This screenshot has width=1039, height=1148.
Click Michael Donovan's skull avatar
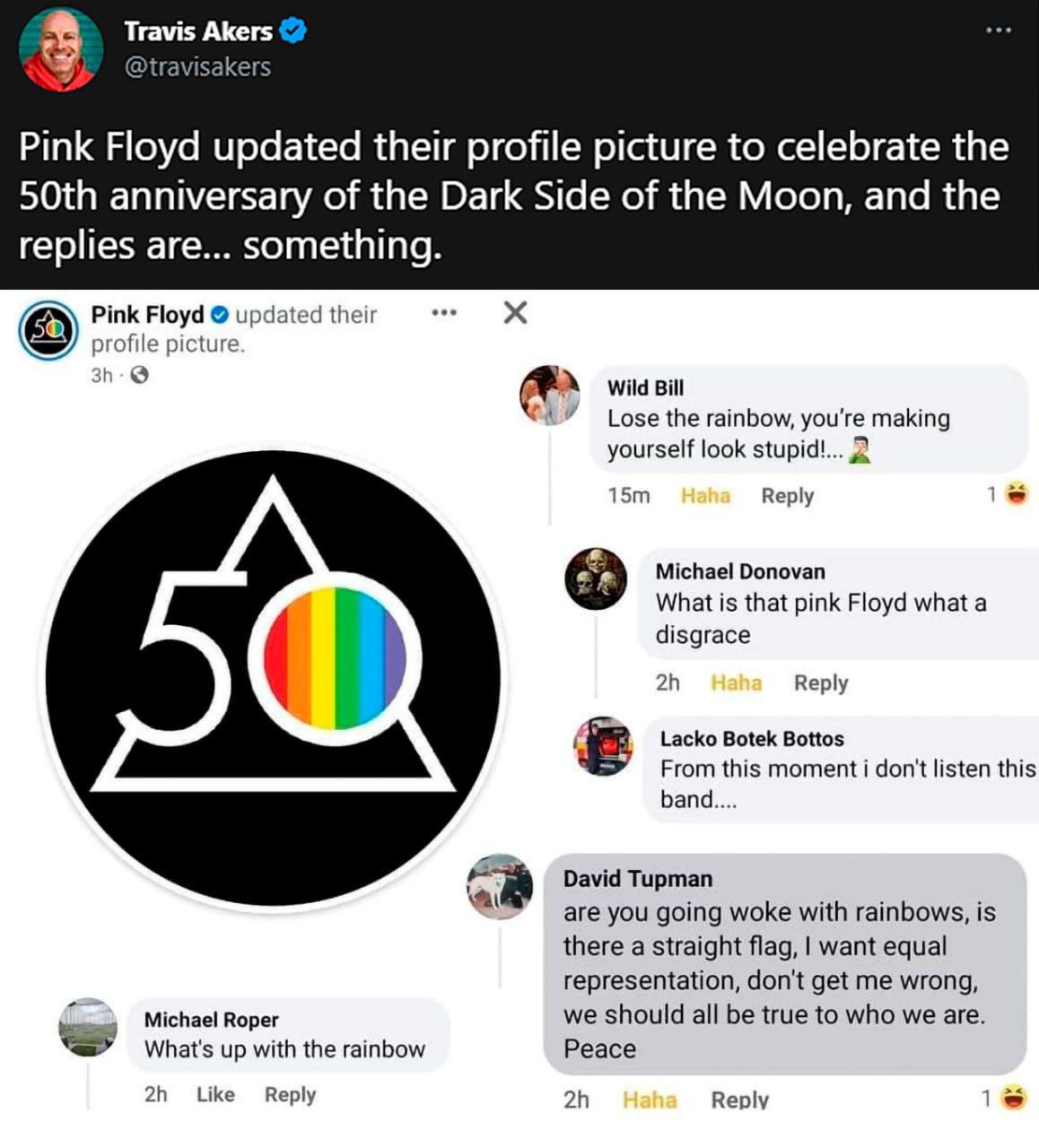[596, 578]
